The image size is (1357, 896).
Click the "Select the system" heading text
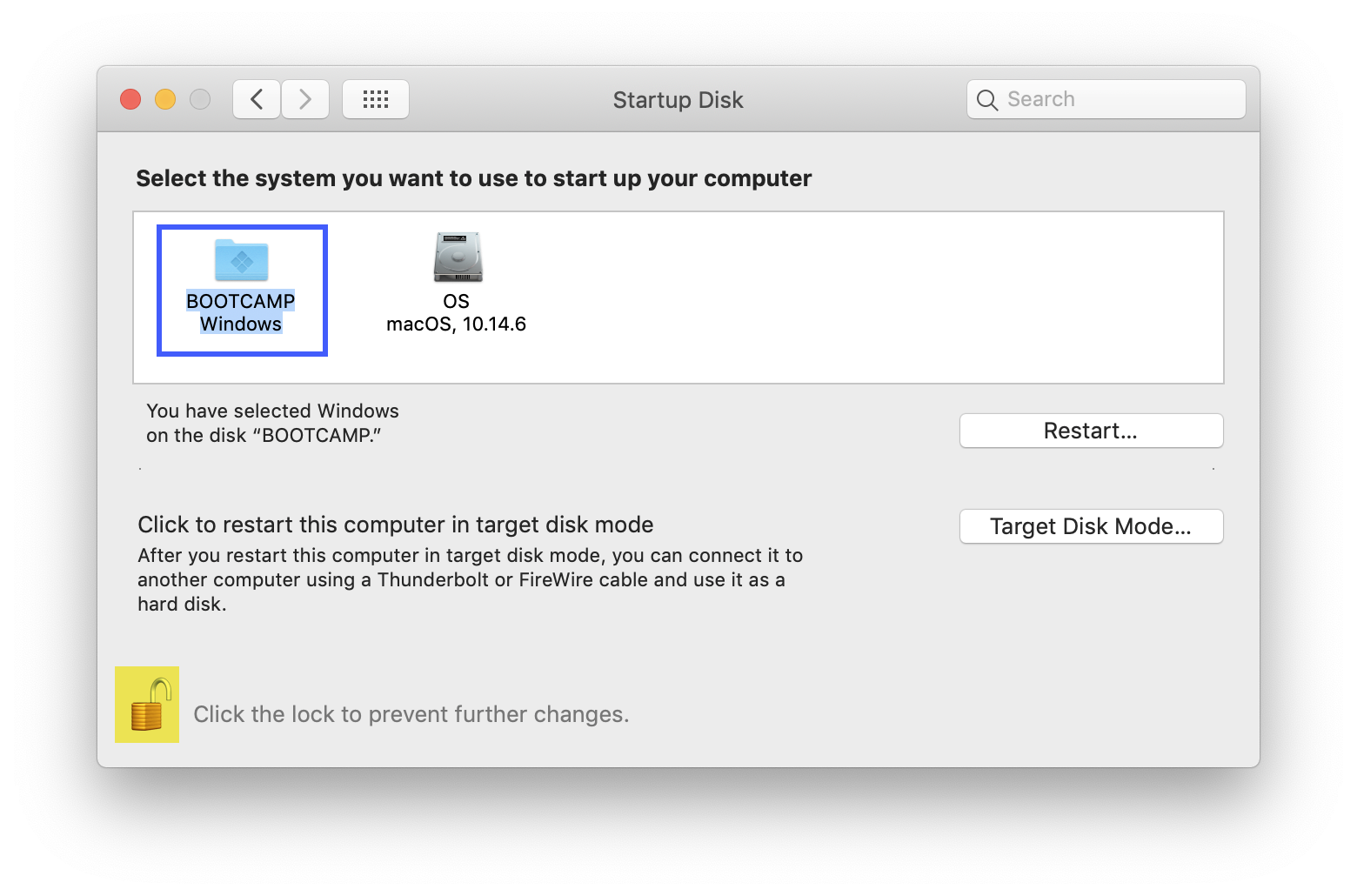tap(473, 178)
